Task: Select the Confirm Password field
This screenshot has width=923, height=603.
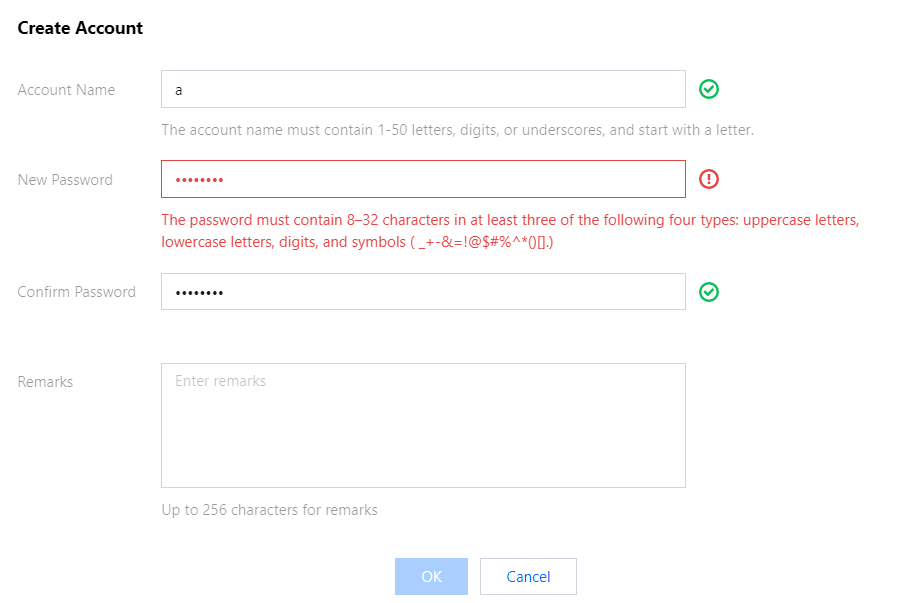Action: [x=423, y=292]
